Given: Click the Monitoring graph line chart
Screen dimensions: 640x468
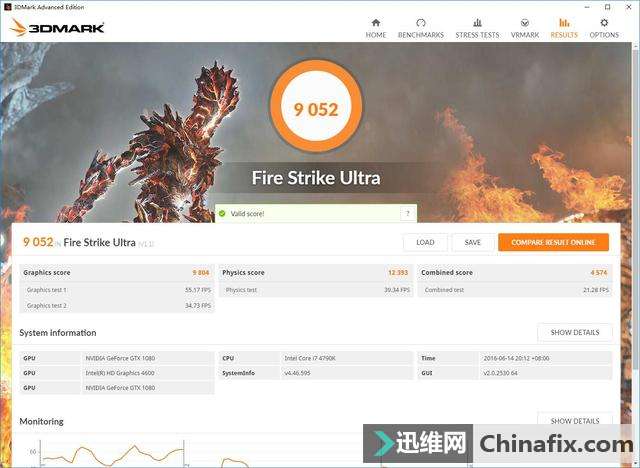Looking at the screenshot, I should coord(112,454).
